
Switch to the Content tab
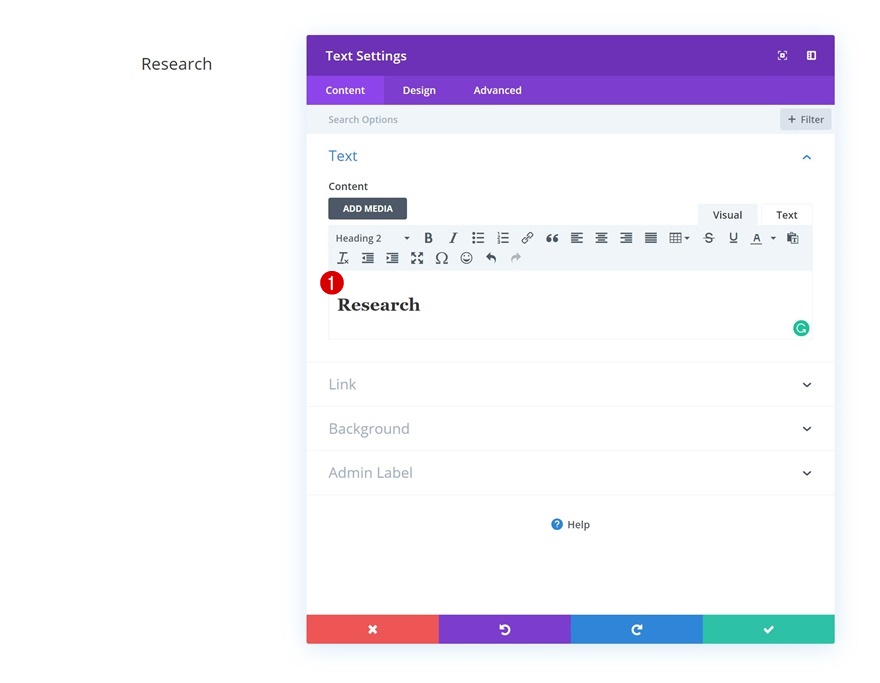[x=345, y=90]
